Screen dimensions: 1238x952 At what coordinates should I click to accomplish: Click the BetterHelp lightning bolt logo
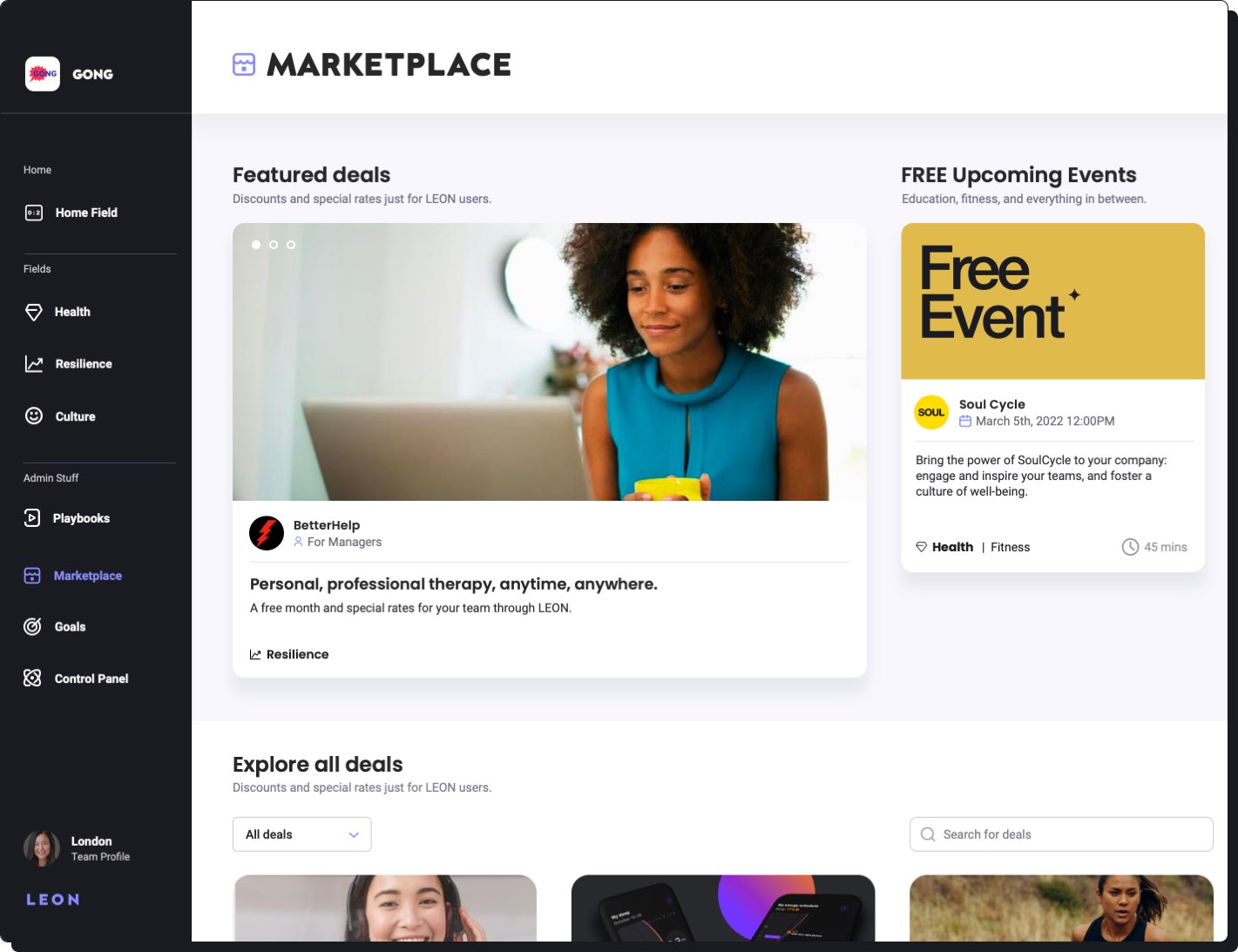coord(267,533)
